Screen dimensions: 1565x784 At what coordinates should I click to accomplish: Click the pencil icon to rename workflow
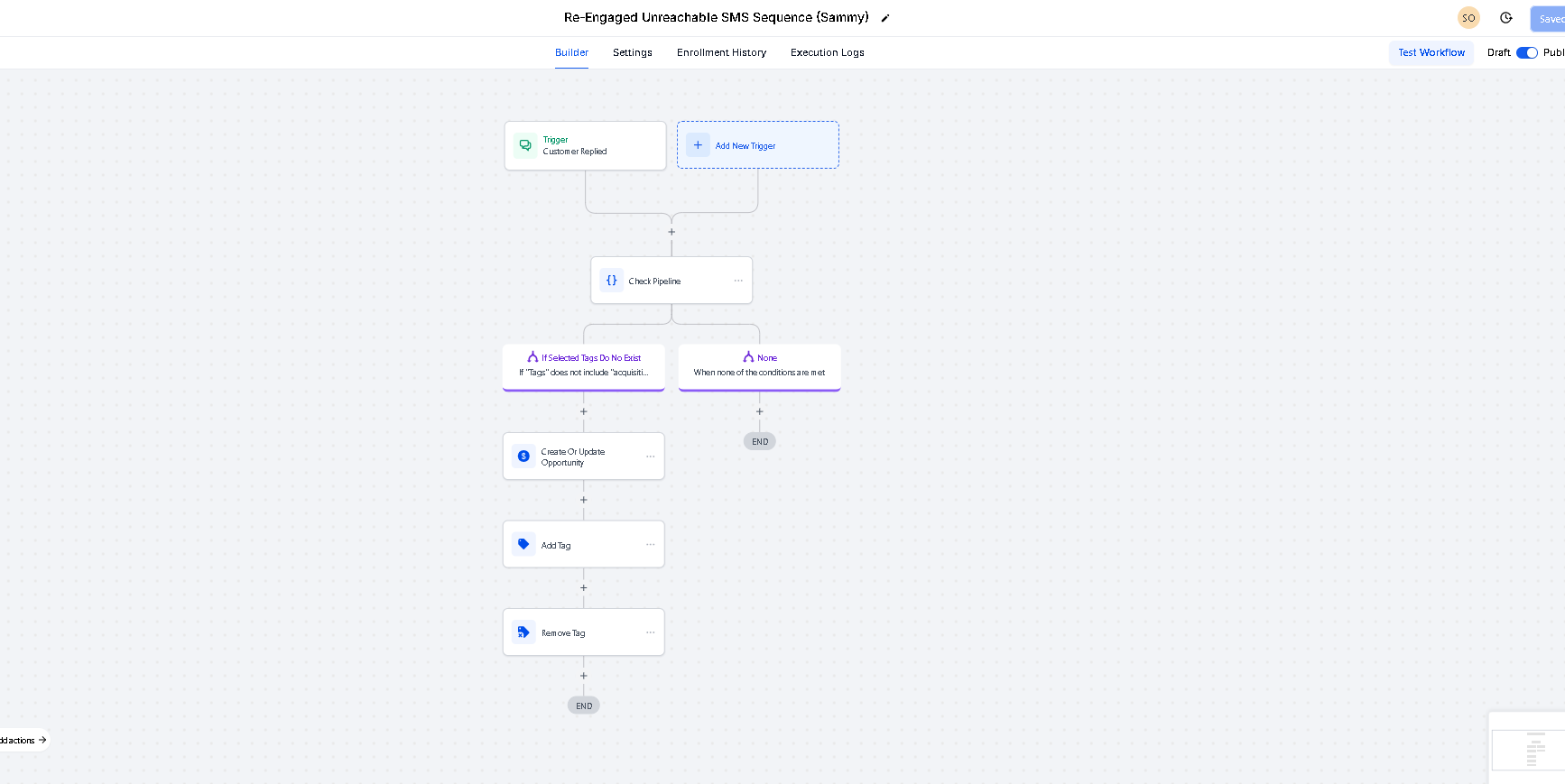(x=885, y=18)
